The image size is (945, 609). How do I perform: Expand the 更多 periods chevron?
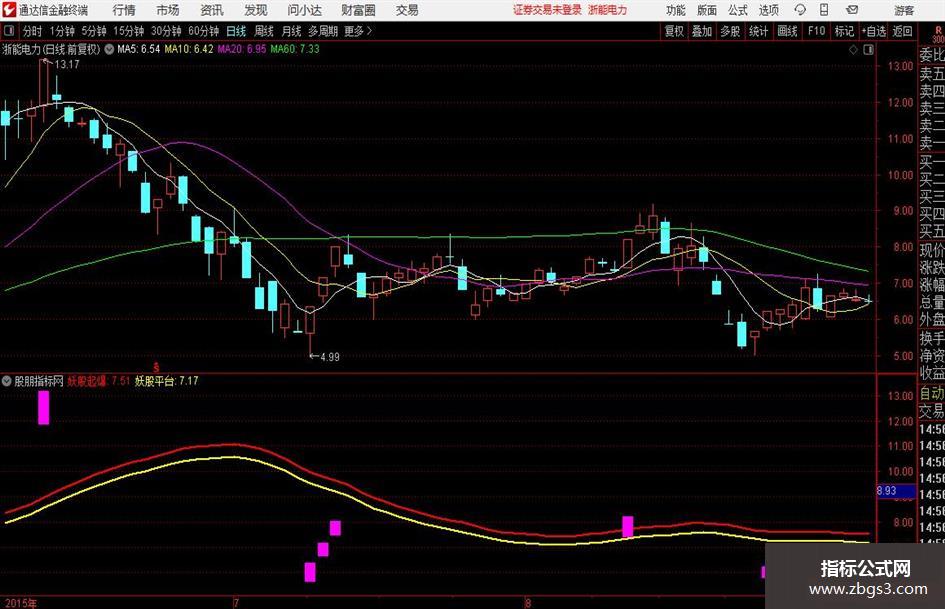tap(369, 31)
